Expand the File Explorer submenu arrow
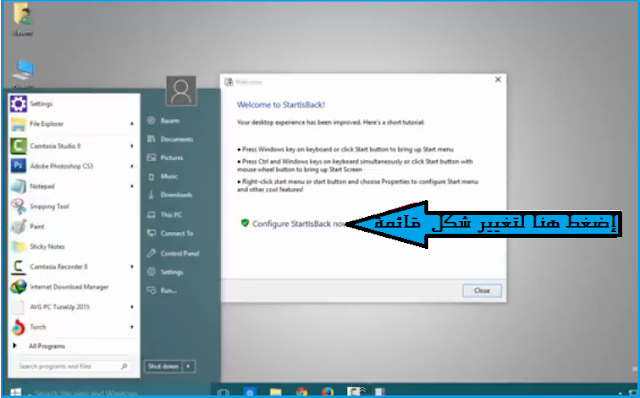 [132, 124]
